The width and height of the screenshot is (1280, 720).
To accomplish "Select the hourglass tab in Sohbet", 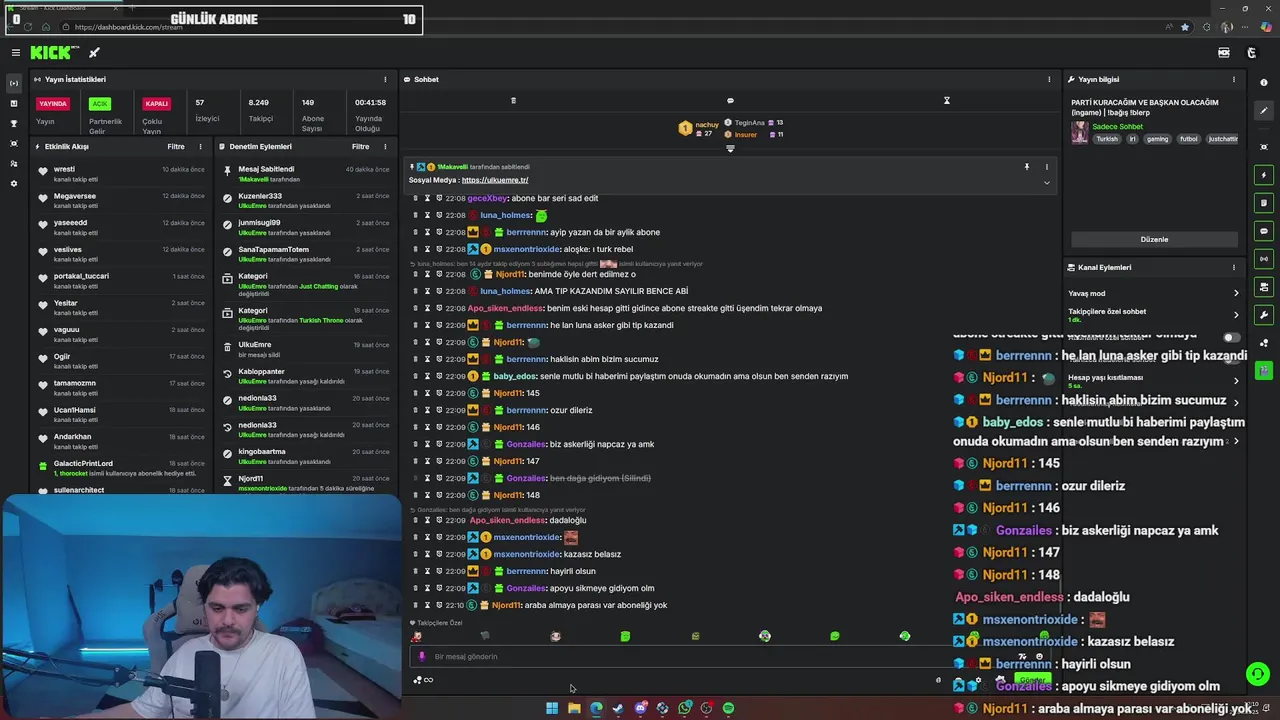I will point(946,100).
